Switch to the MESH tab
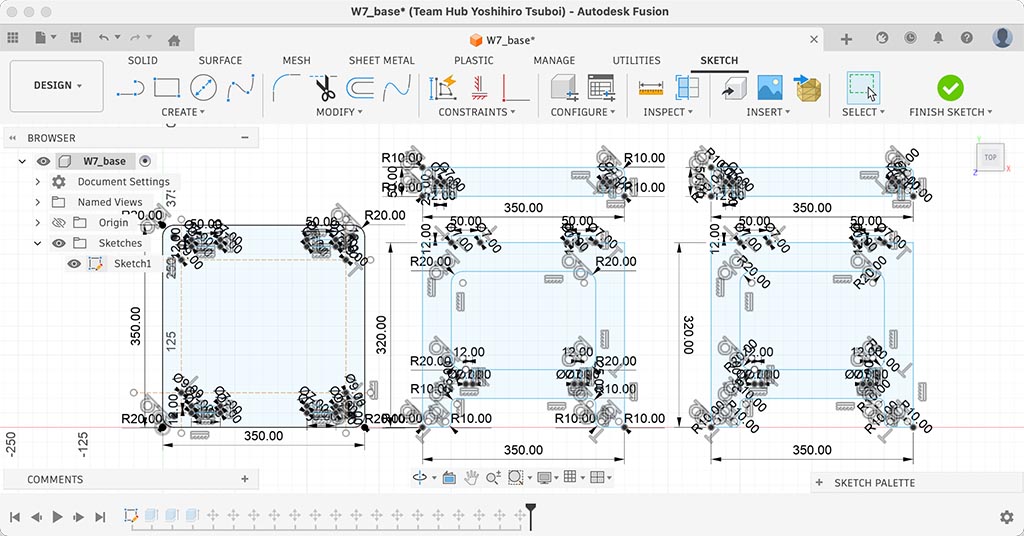The width and height of the screenshot is (1024, 536). point(296,60)
